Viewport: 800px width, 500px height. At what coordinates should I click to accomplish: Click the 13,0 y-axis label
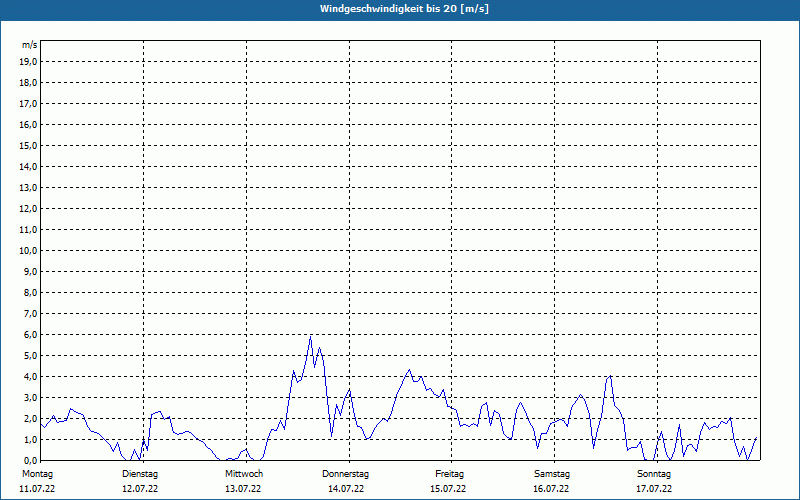(28, 188)
